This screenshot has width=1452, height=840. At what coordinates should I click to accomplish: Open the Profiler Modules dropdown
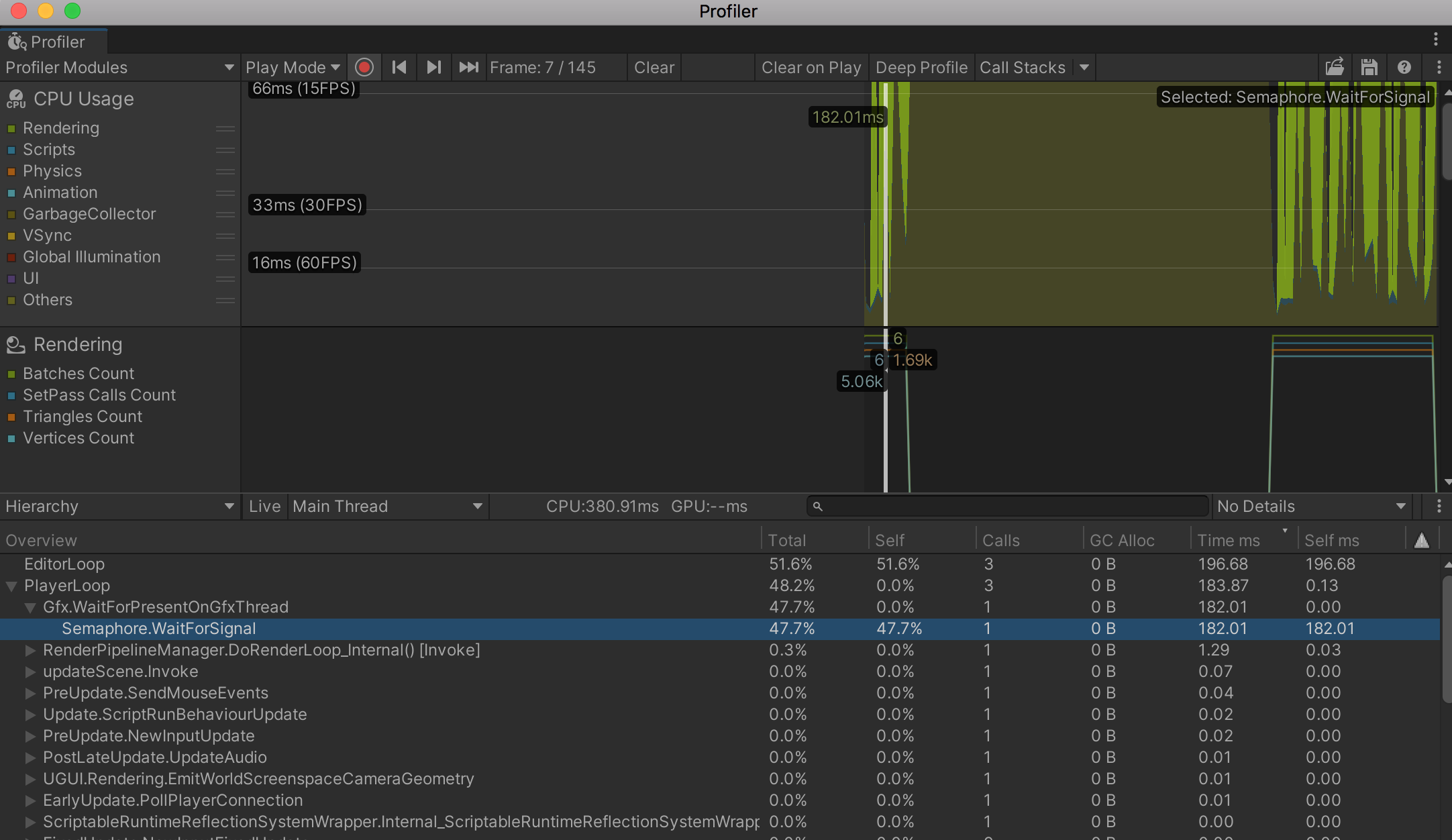pyautogui.click(x=119, y=67)
